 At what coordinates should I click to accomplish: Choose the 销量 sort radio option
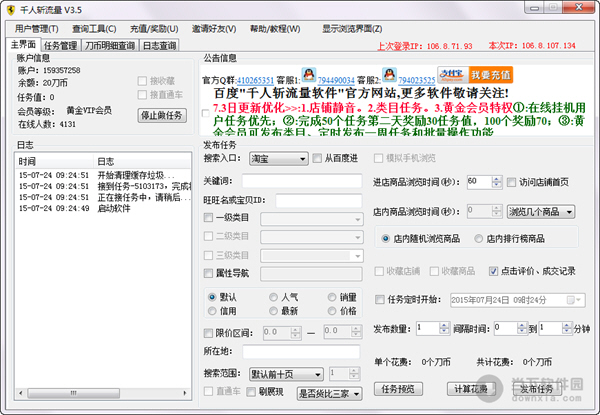pyautogui.click(x=332, y=297)
